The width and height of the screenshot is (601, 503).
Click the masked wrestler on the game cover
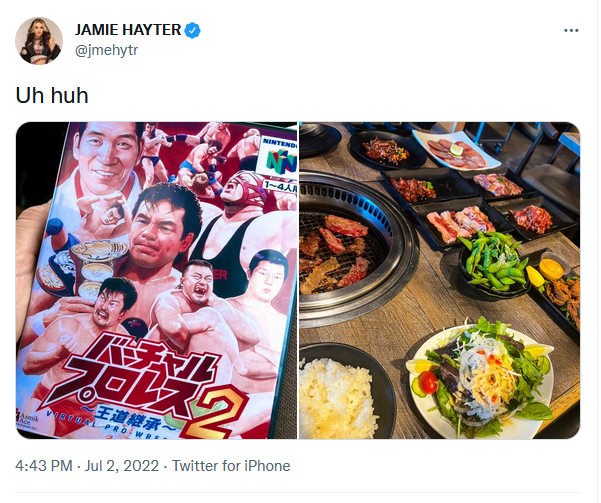[242, 196]
